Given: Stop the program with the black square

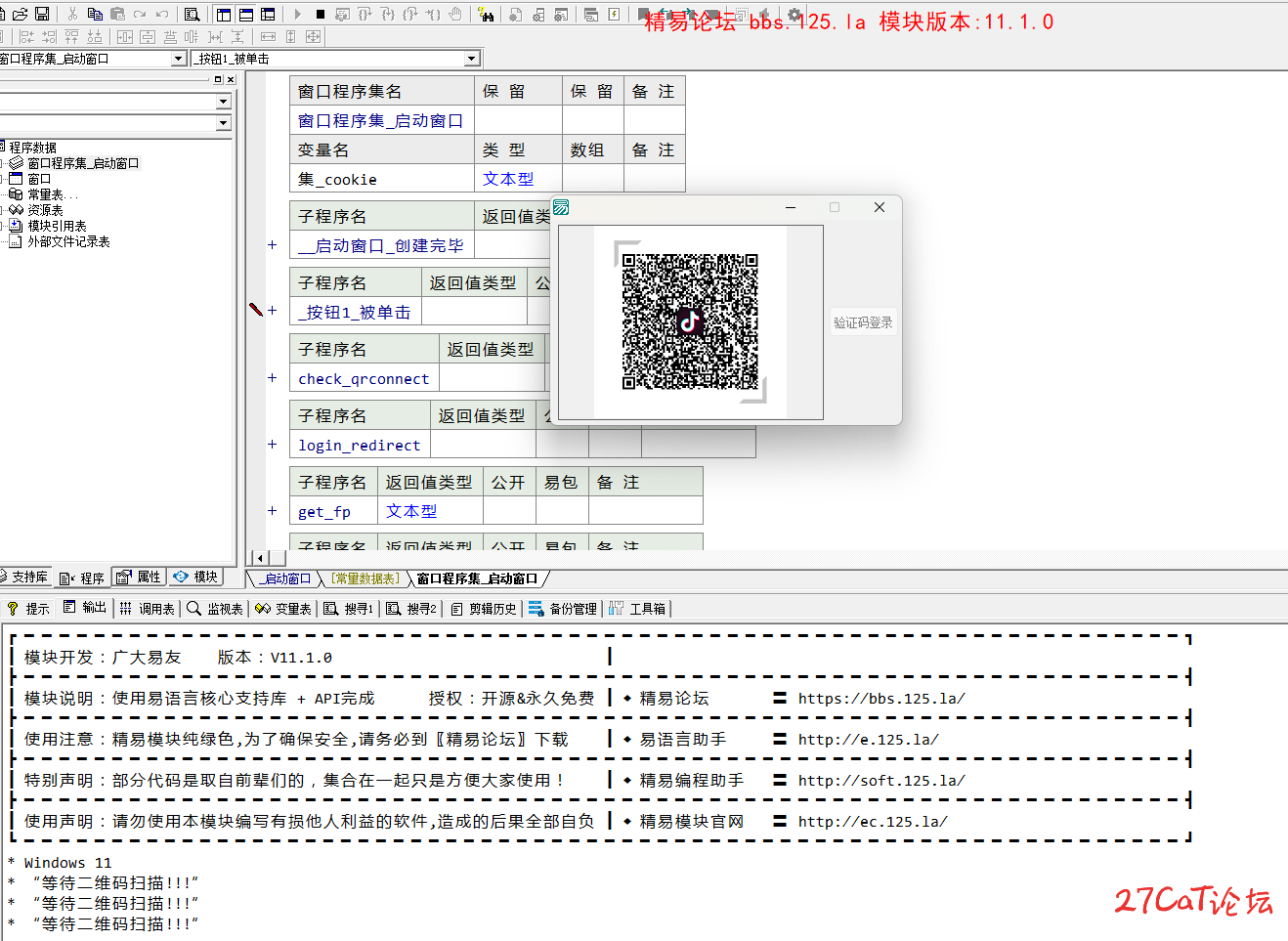Looking at the screenshot, I should coord(321,14).
